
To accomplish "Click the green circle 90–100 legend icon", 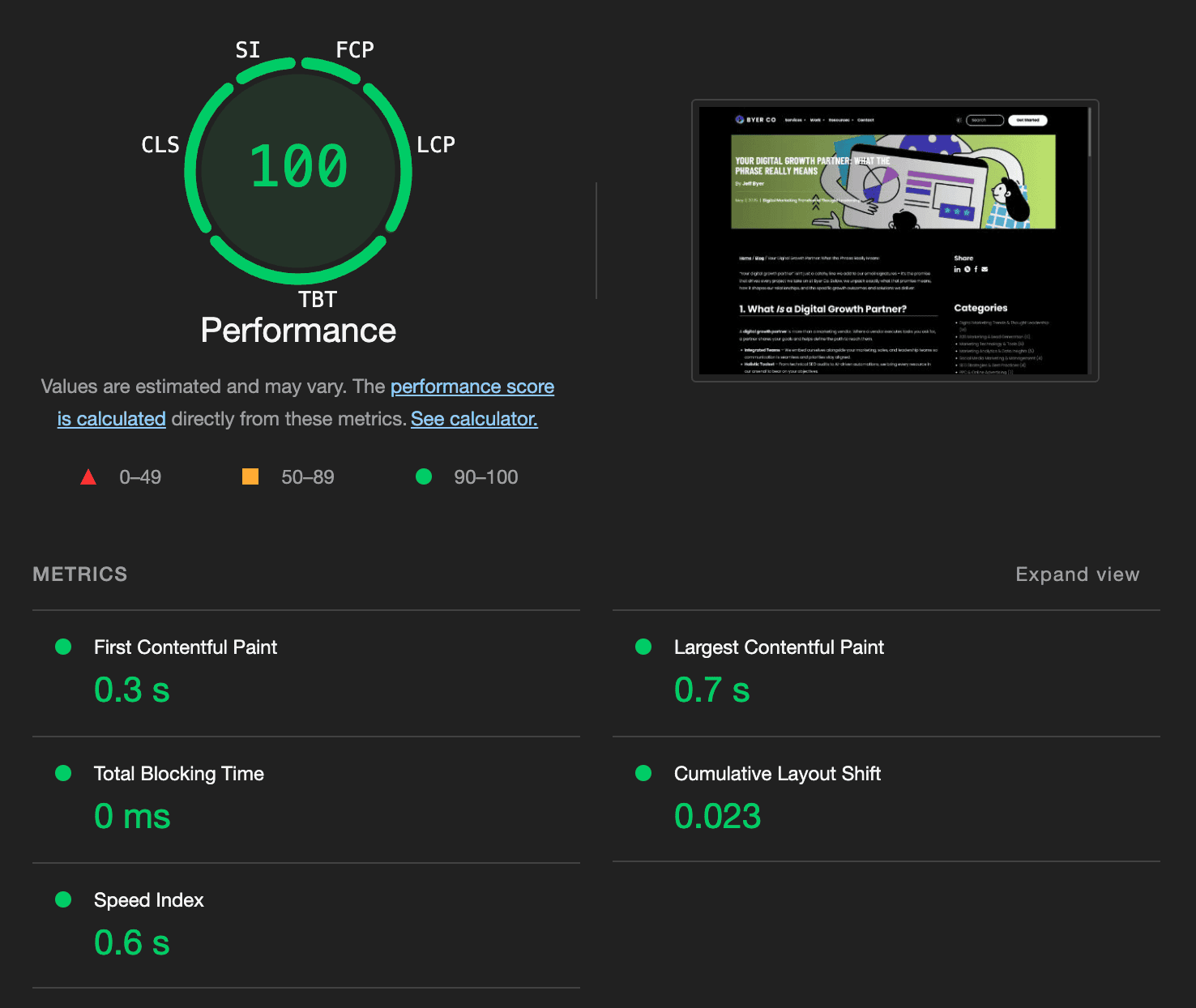I will point(424,476).
